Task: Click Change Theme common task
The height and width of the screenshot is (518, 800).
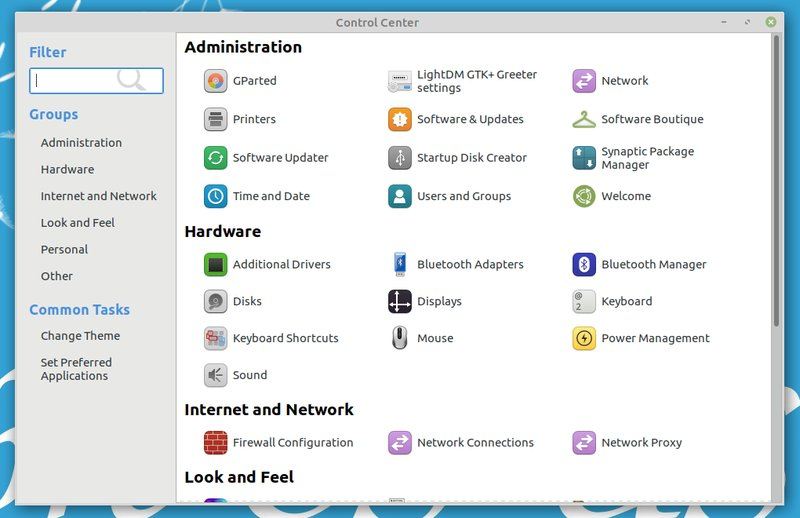Action: 80,336
